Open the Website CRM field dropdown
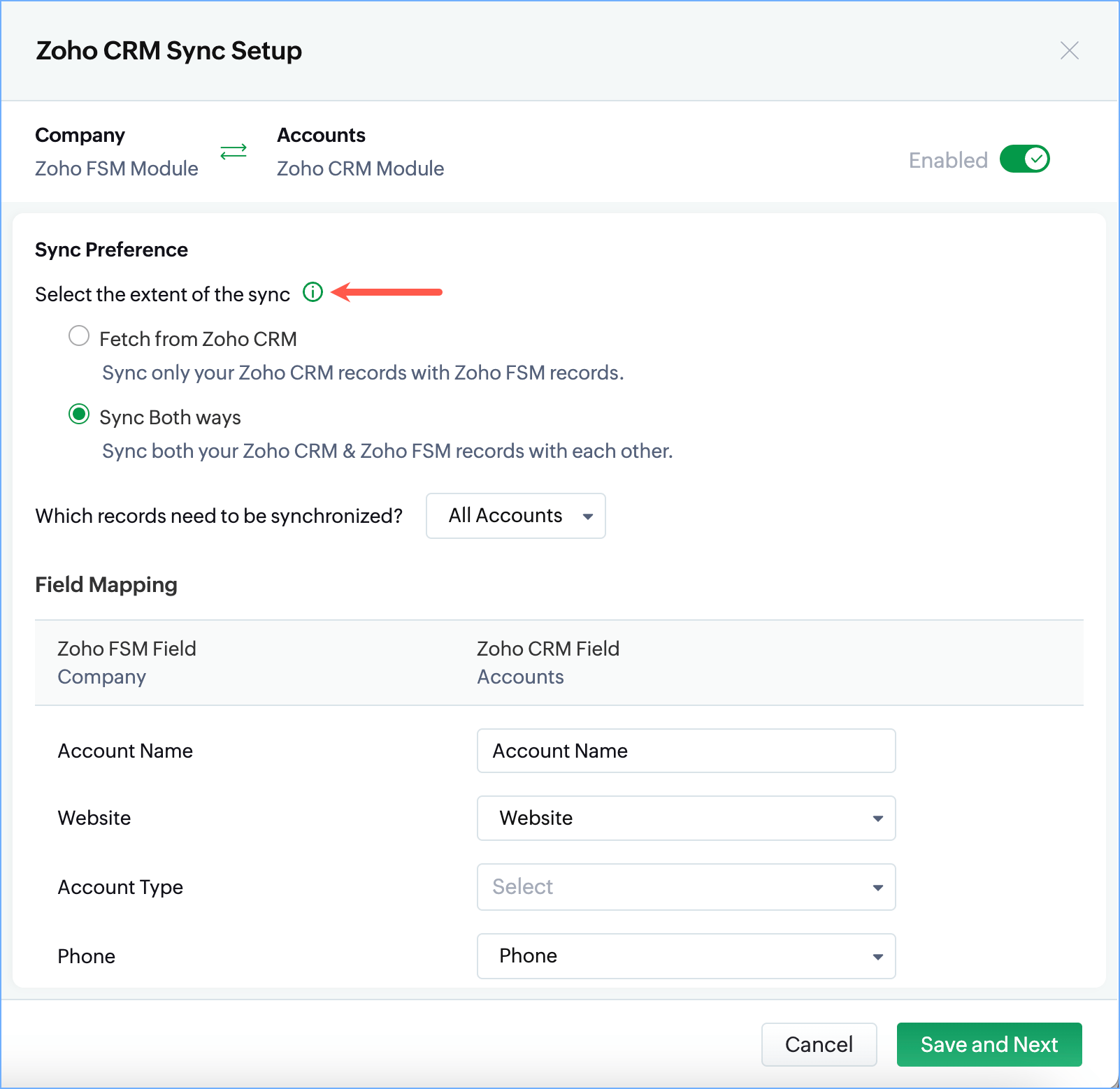Screen dimensions: 1120x1089 (x=685, y=818)
